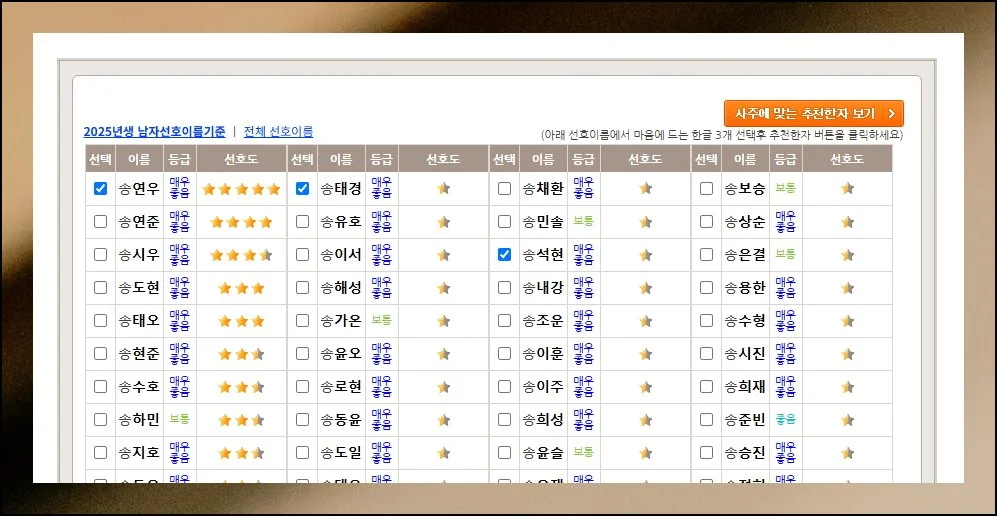The image size is (997, 516).
Task: Tick the checkbox for 송시우
Action: point(100,255)
